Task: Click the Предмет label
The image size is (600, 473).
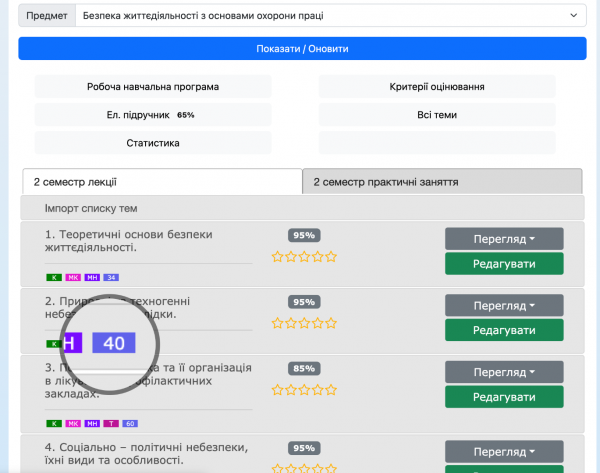Action: [x=47, y=16]
